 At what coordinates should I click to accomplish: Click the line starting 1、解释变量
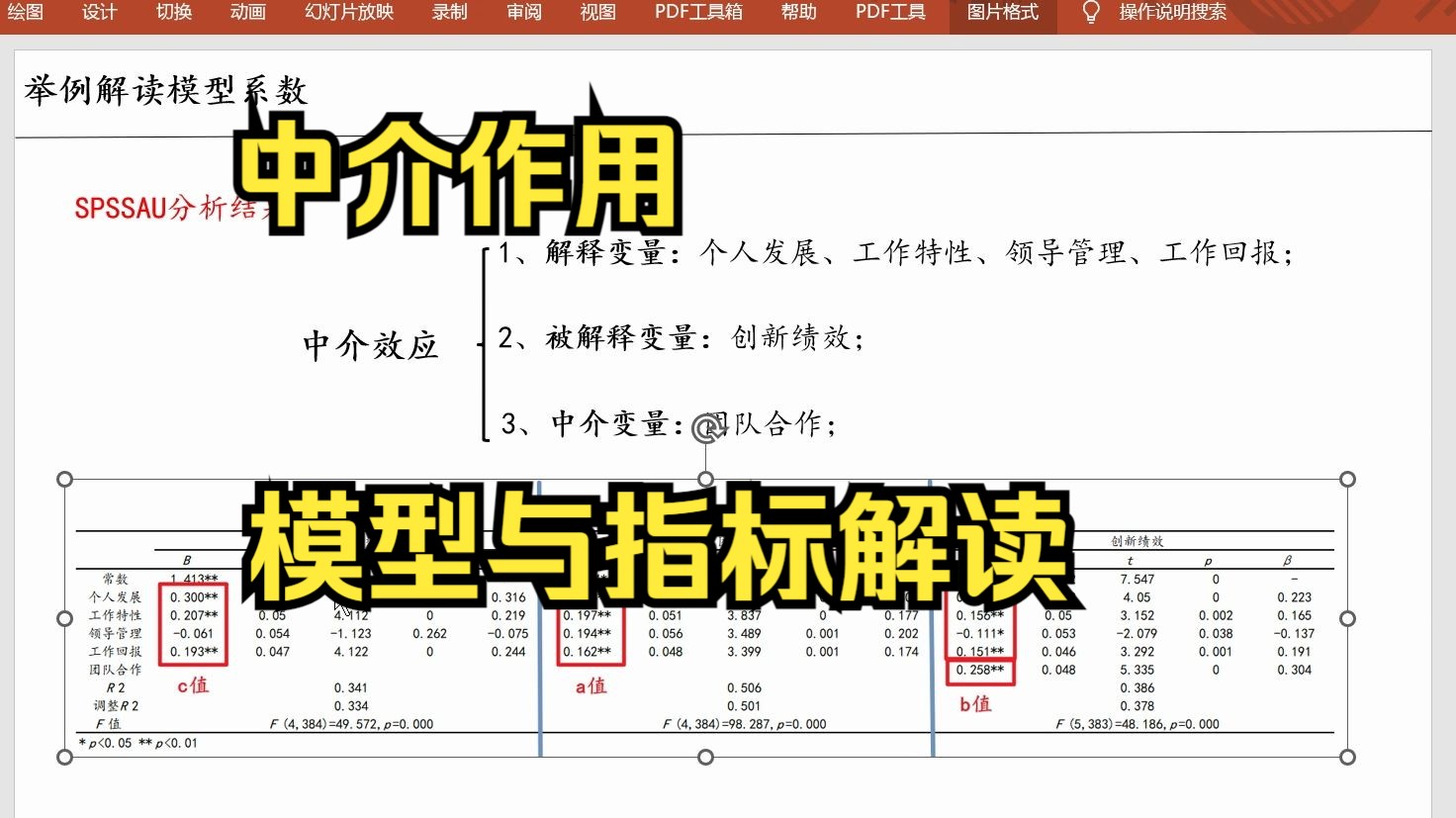[895, 253]
